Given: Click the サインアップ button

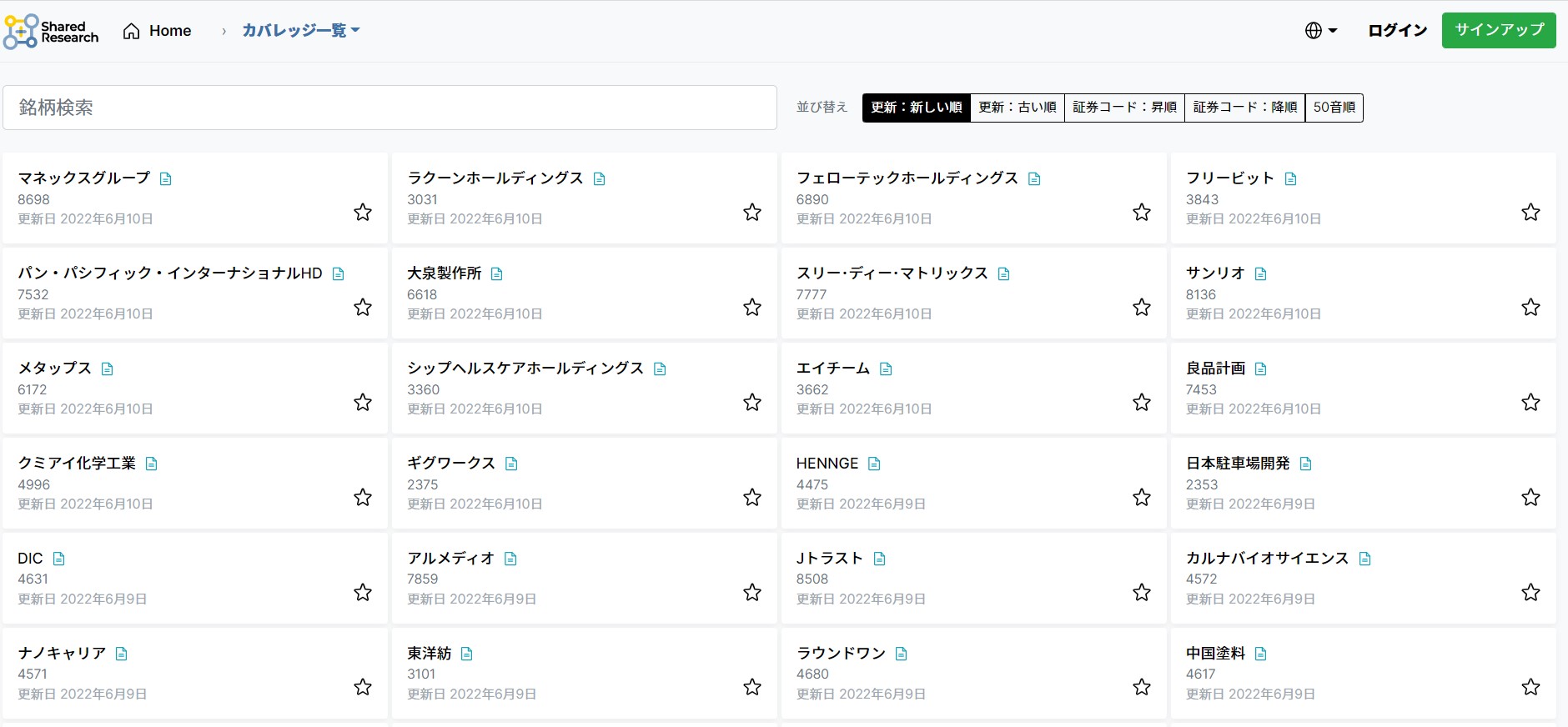Looking at the screenshot, I should coord(1499,30).
